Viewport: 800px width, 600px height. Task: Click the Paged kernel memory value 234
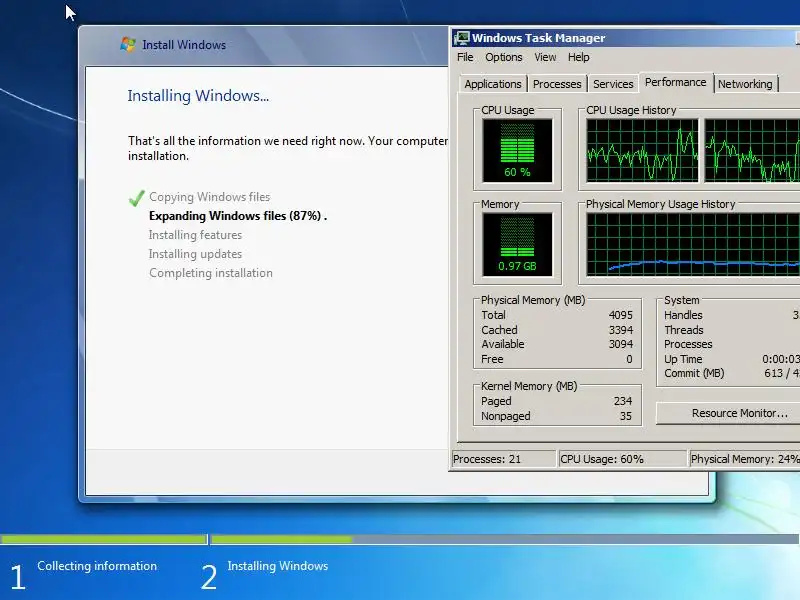(x=623, y=401)
